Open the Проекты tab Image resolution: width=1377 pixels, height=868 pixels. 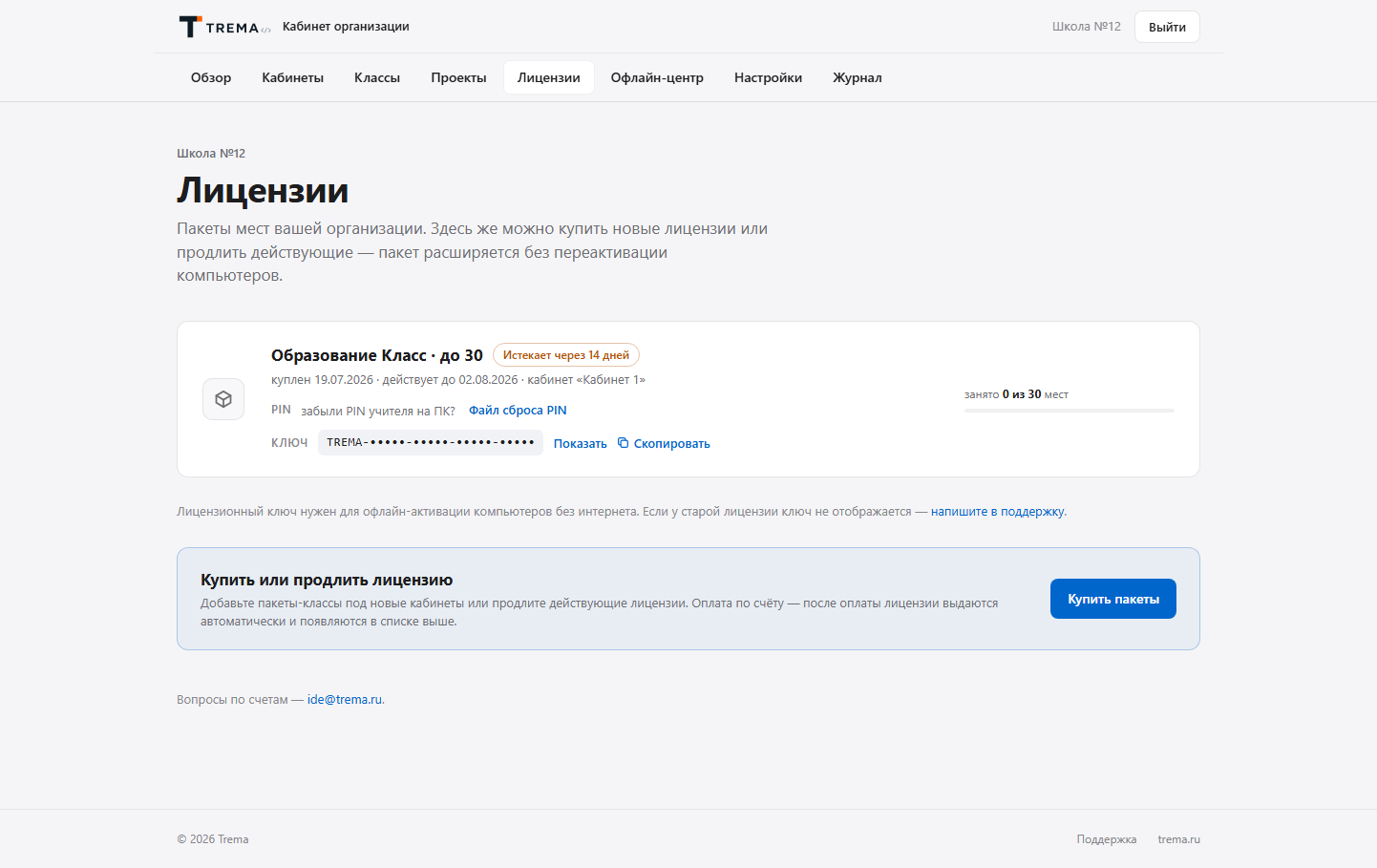pyautogui.click(x=458, y=77)
